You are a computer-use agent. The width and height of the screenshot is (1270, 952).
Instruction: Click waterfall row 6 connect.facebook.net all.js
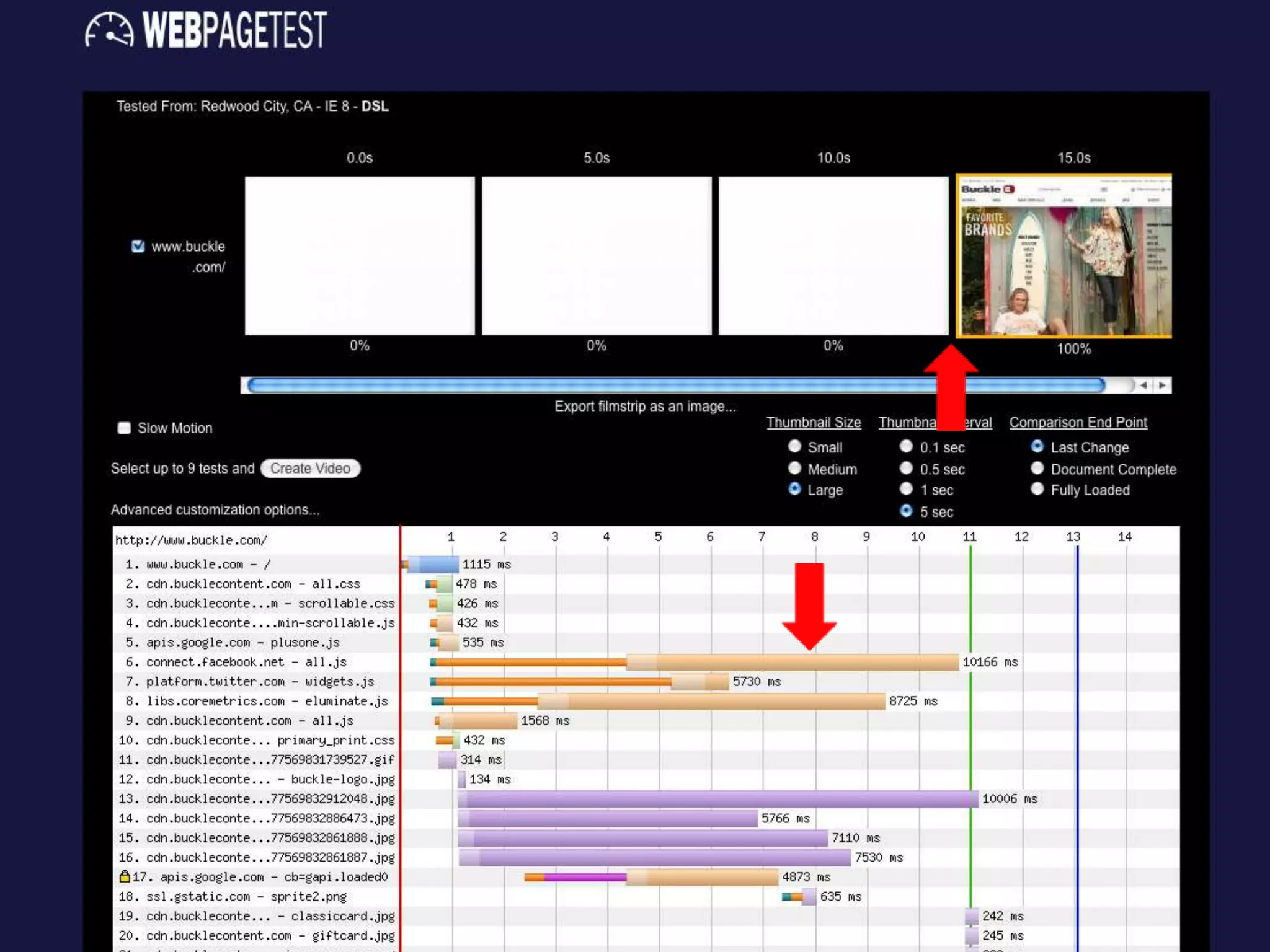pos(246,662)
